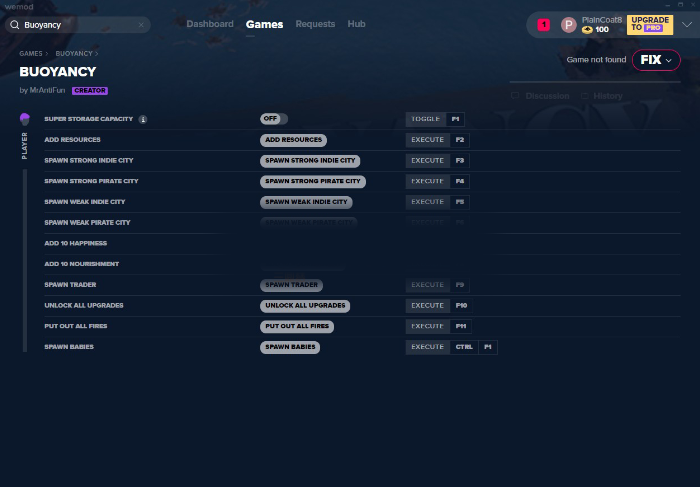Execute the Unlock All Upgrades cheat
This screenshot has width=700, height=487.
(x=427, y=305)
